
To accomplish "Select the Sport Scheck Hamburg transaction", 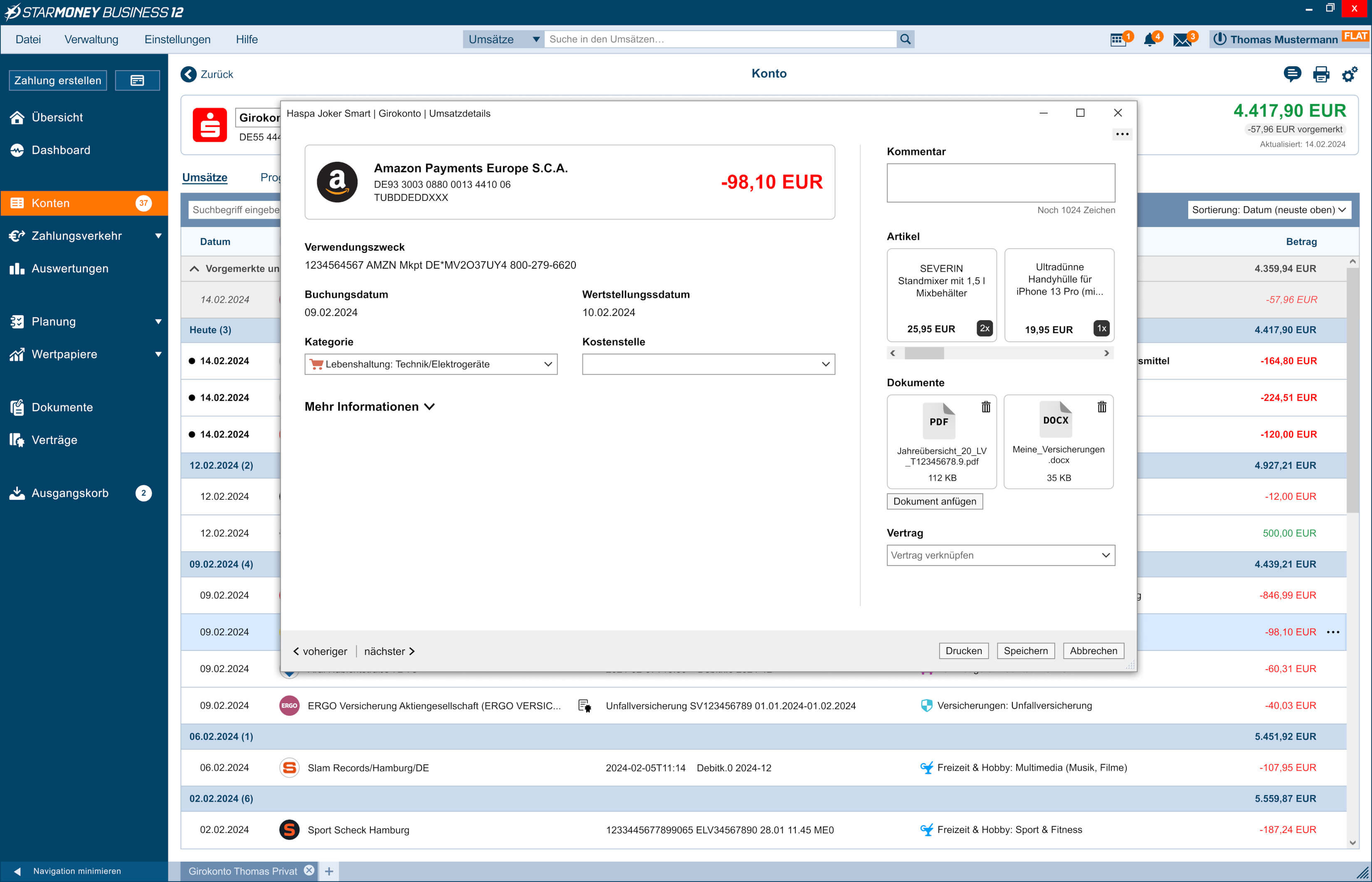I will (x=763, y=830).
